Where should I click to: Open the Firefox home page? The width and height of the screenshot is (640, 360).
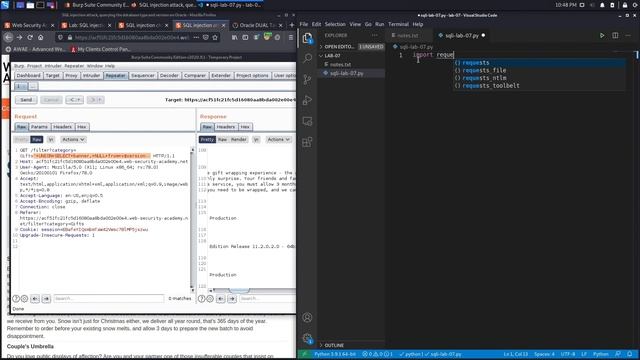tap(40, 37)
